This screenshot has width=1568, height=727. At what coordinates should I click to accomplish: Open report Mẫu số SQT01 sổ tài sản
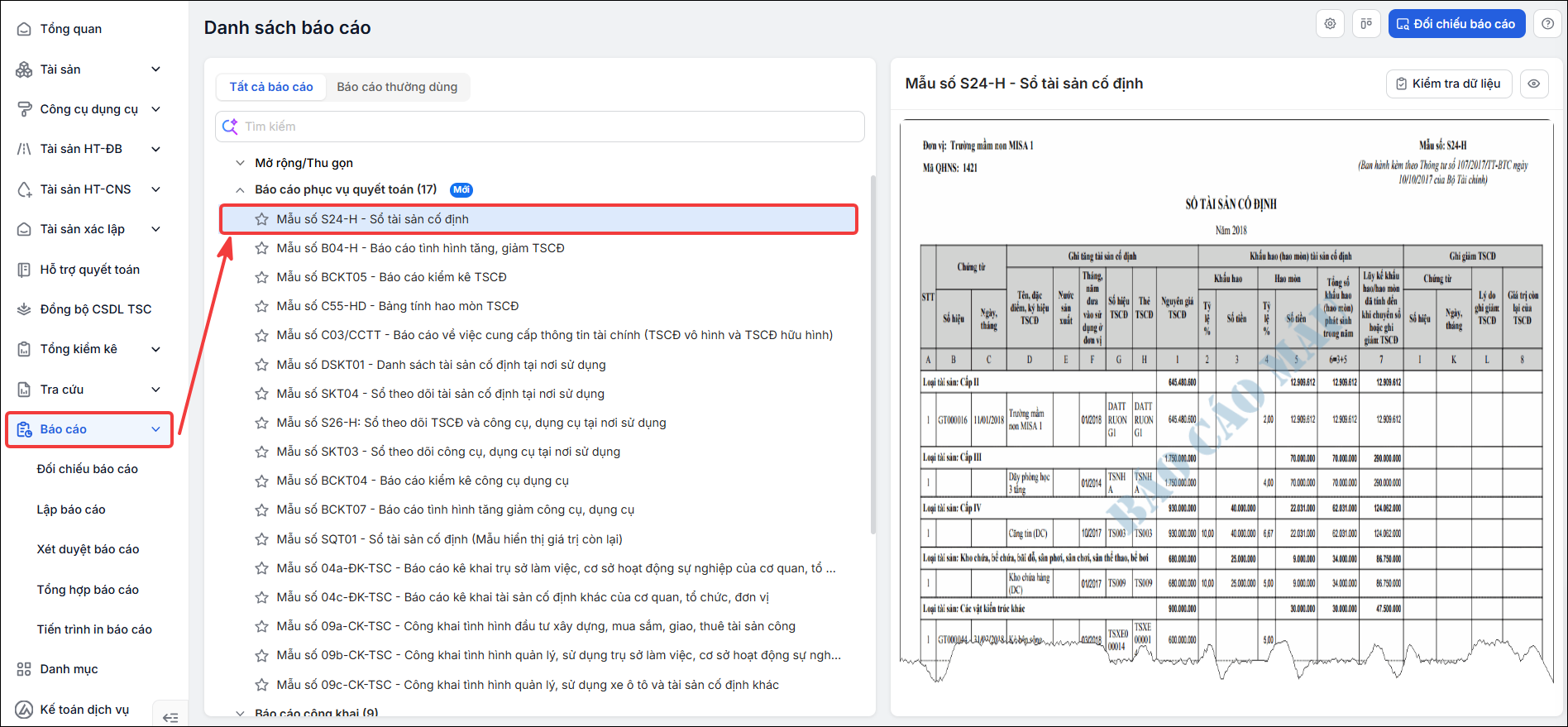tap(450, 539)
